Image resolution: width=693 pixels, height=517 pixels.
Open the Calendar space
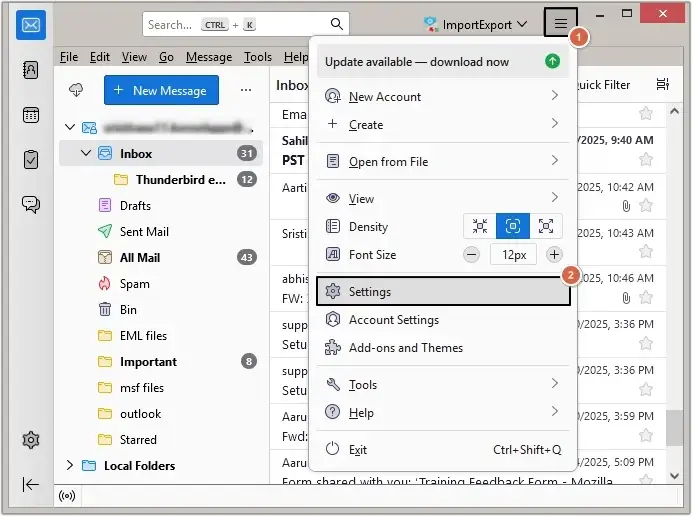click(x=30, y=115)
